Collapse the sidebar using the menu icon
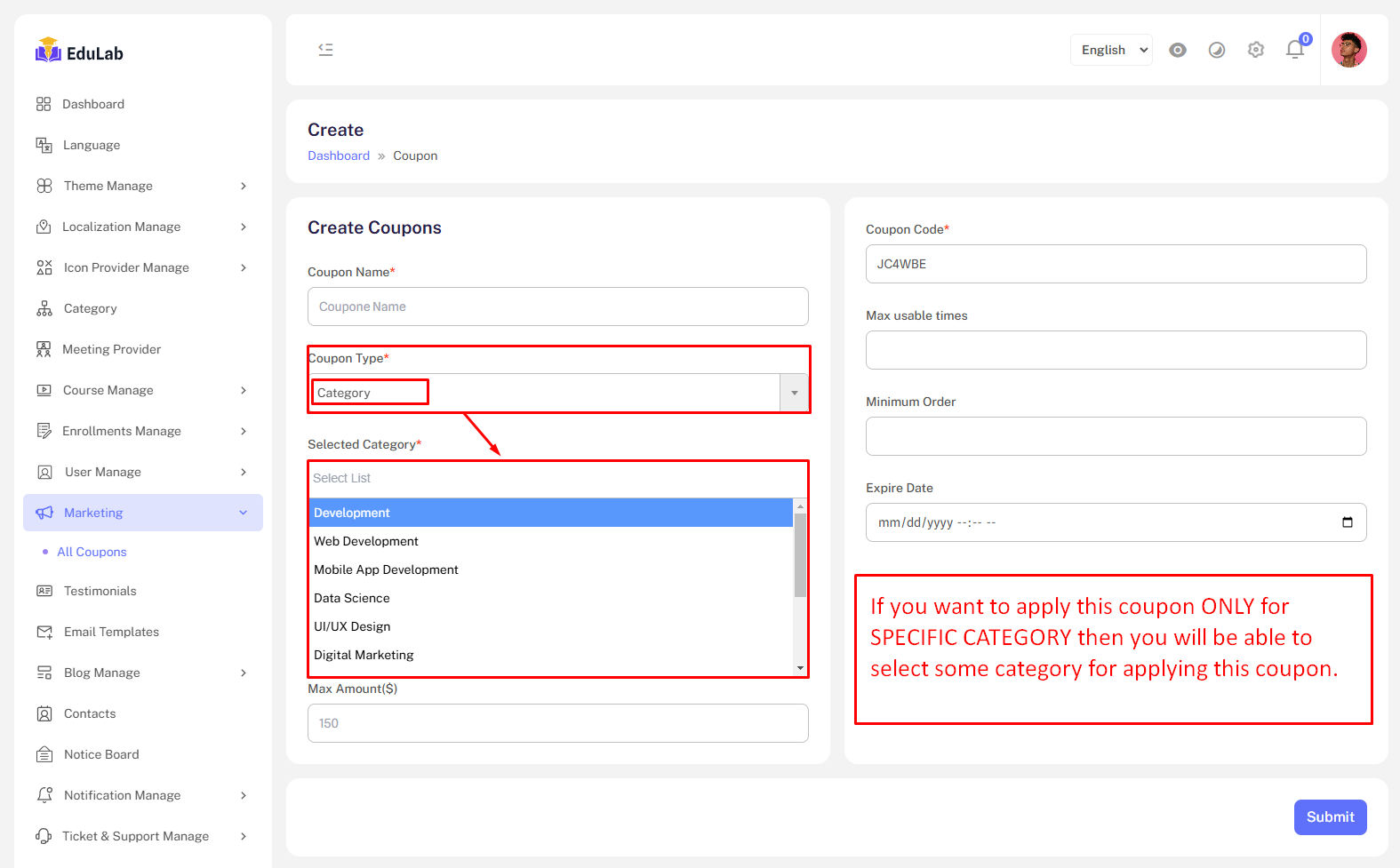This screenshot has width=1400, height=868. 325,50
